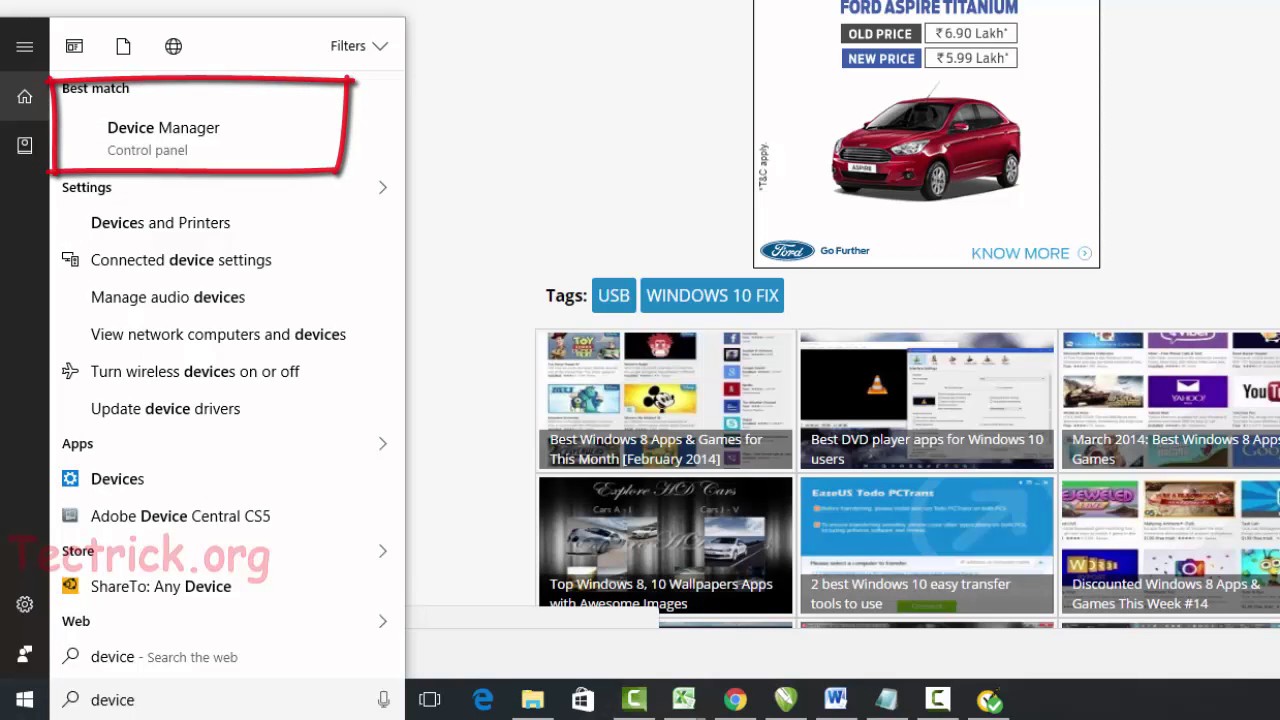Open Word from the taskbar
The image size is (1280, 720).
pyautogui.click(x=836, y=700)
